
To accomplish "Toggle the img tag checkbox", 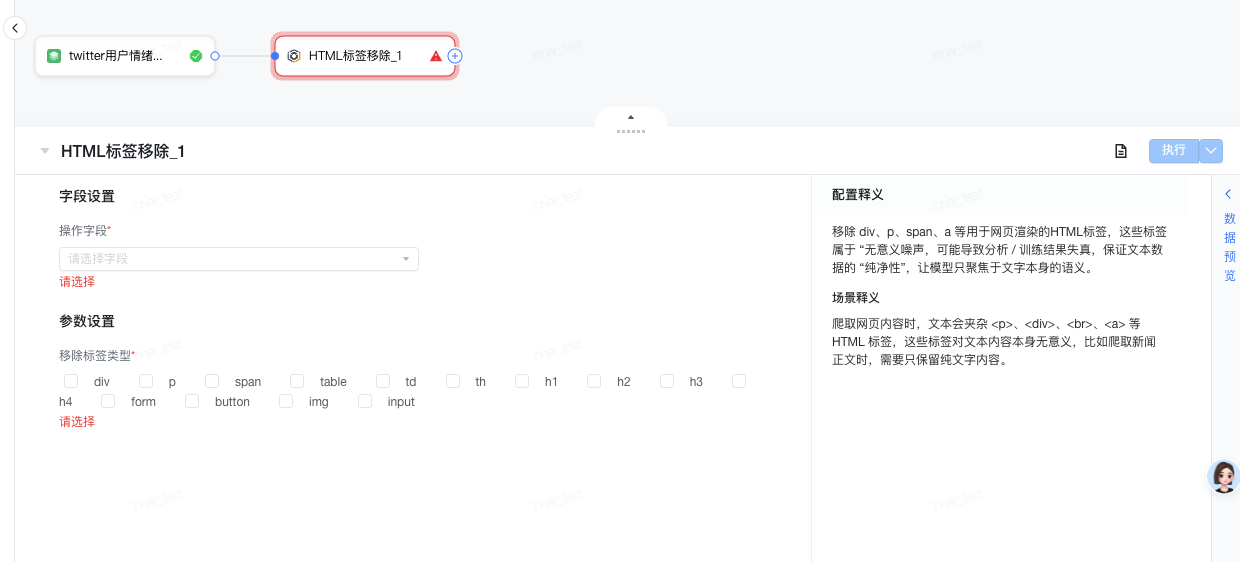I will pyautogui.click(x=286, y=401).
